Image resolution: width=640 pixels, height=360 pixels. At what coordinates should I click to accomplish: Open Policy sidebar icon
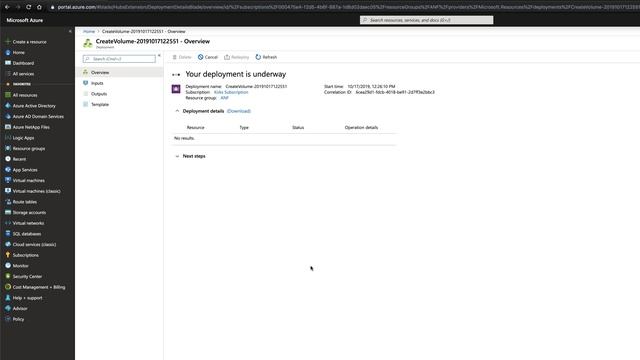click(x=8, y=319)
